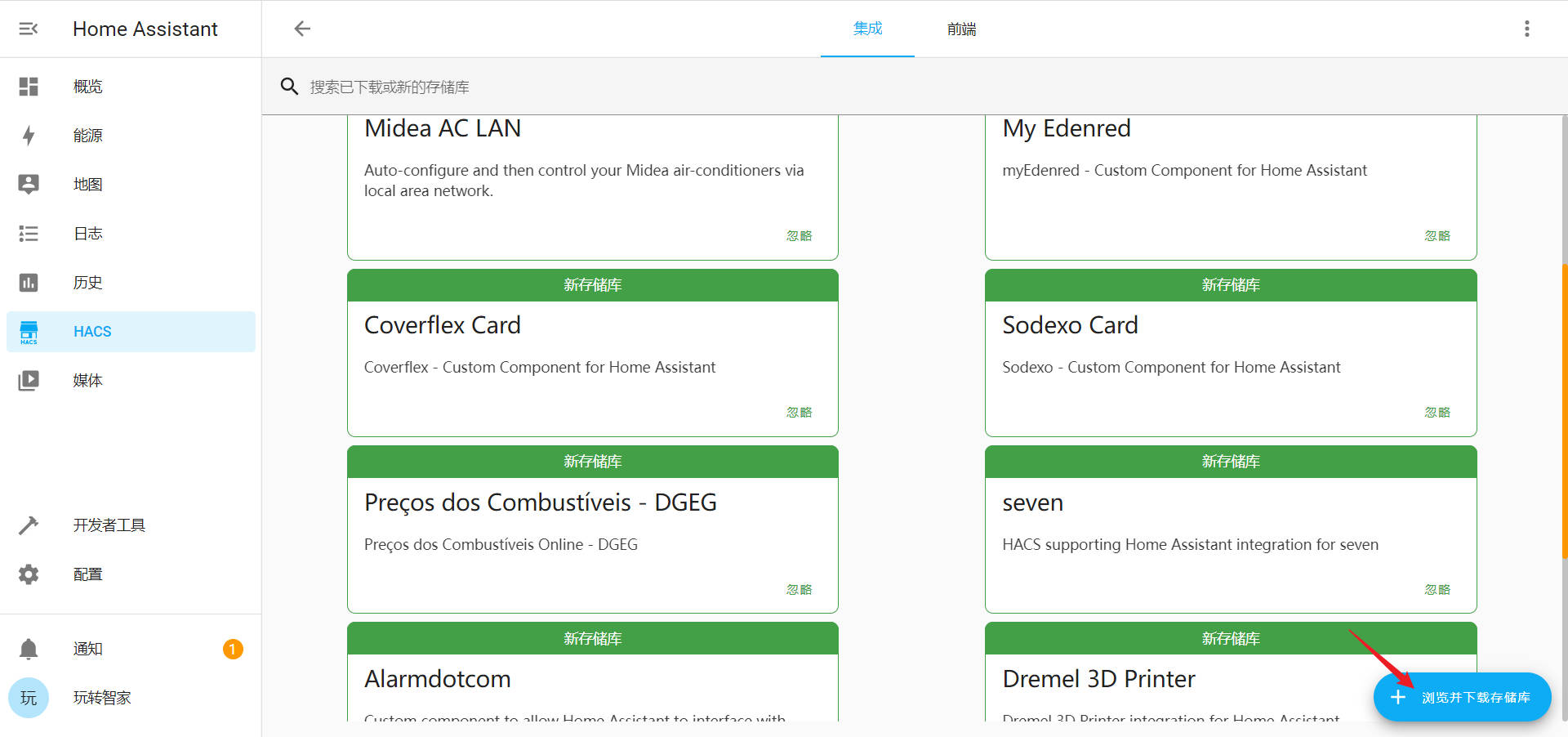
Task: Open 通知 label in the sidebar
Action: 87,649
